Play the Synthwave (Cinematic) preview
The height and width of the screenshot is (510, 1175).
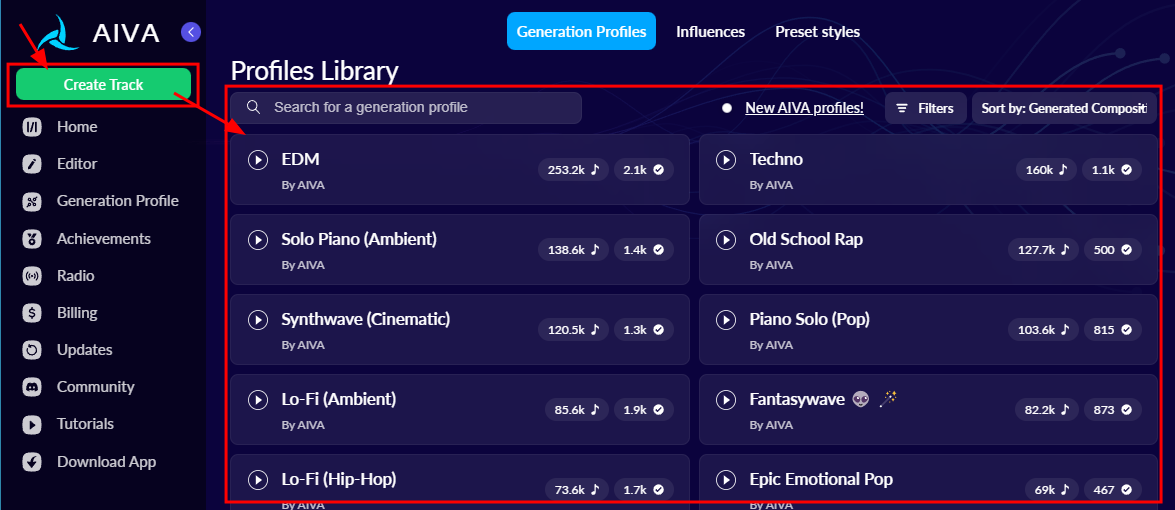tap(257, 320)
